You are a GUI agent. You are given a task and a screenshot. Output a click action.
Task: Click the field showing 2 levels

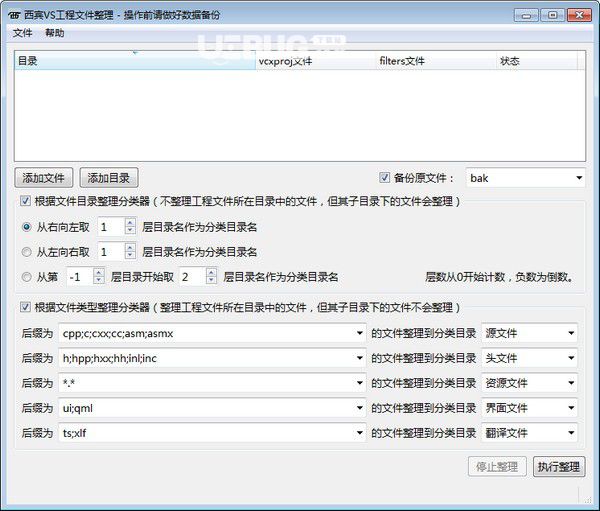[x=192, y=277]
